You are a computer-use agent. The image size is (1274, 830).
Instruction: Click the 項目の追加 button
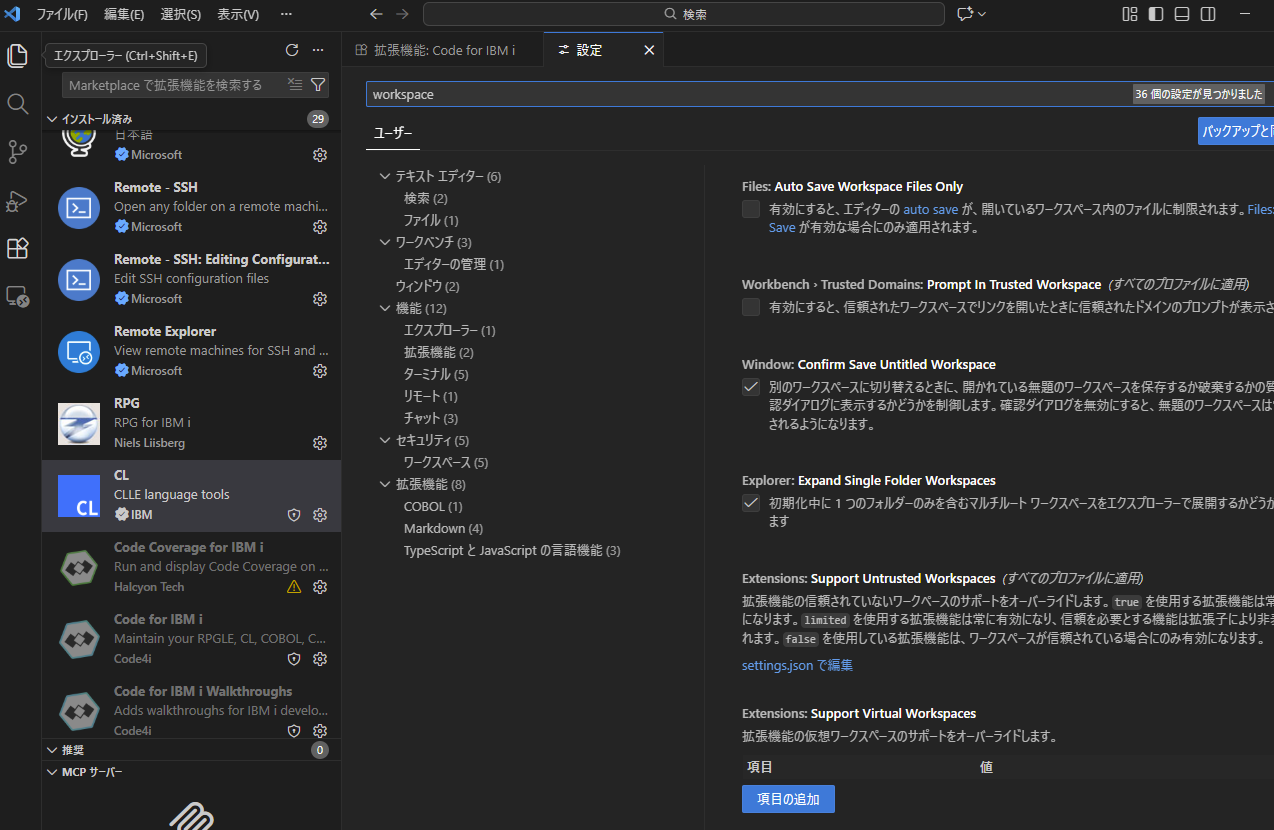(788, 799)
